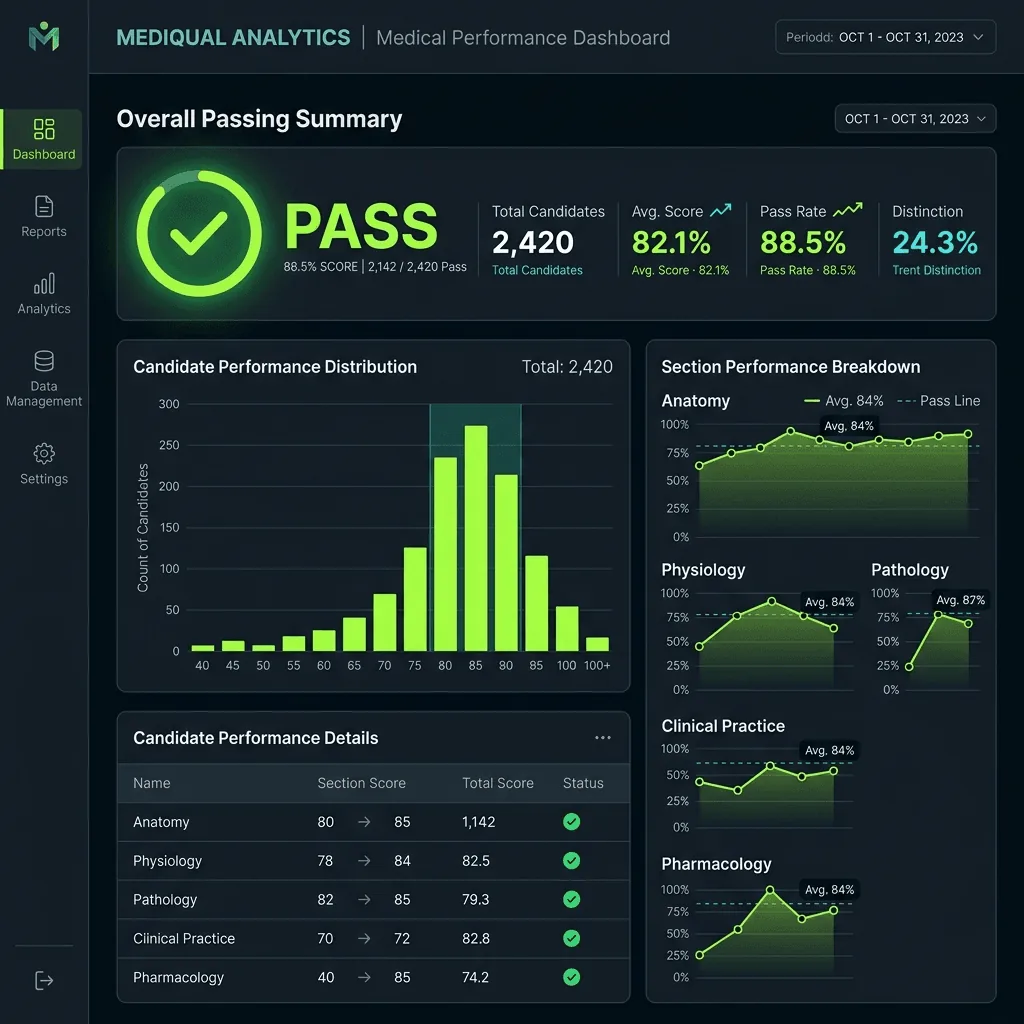
Task: Click the Total Candidates value 2,420
Action: tap(533, 242)
